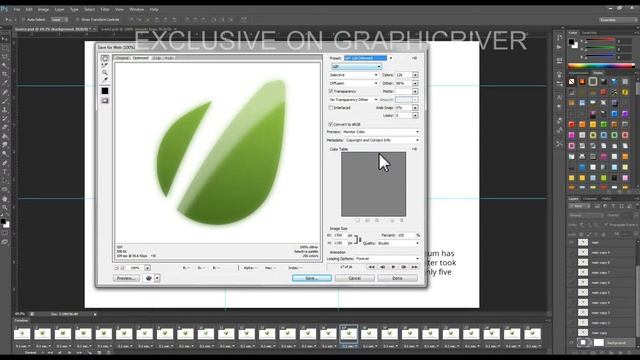The image size is (640, 360).
Task: Apply the Default Style (None) swatch
Action: (572, 82)
